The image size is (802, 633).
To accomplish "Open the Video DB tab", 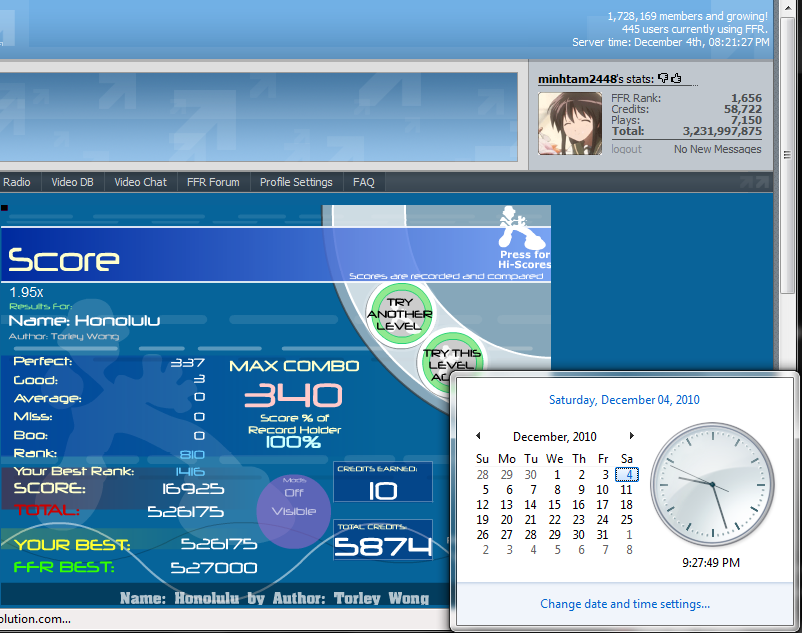I will [x=72, y=182].
